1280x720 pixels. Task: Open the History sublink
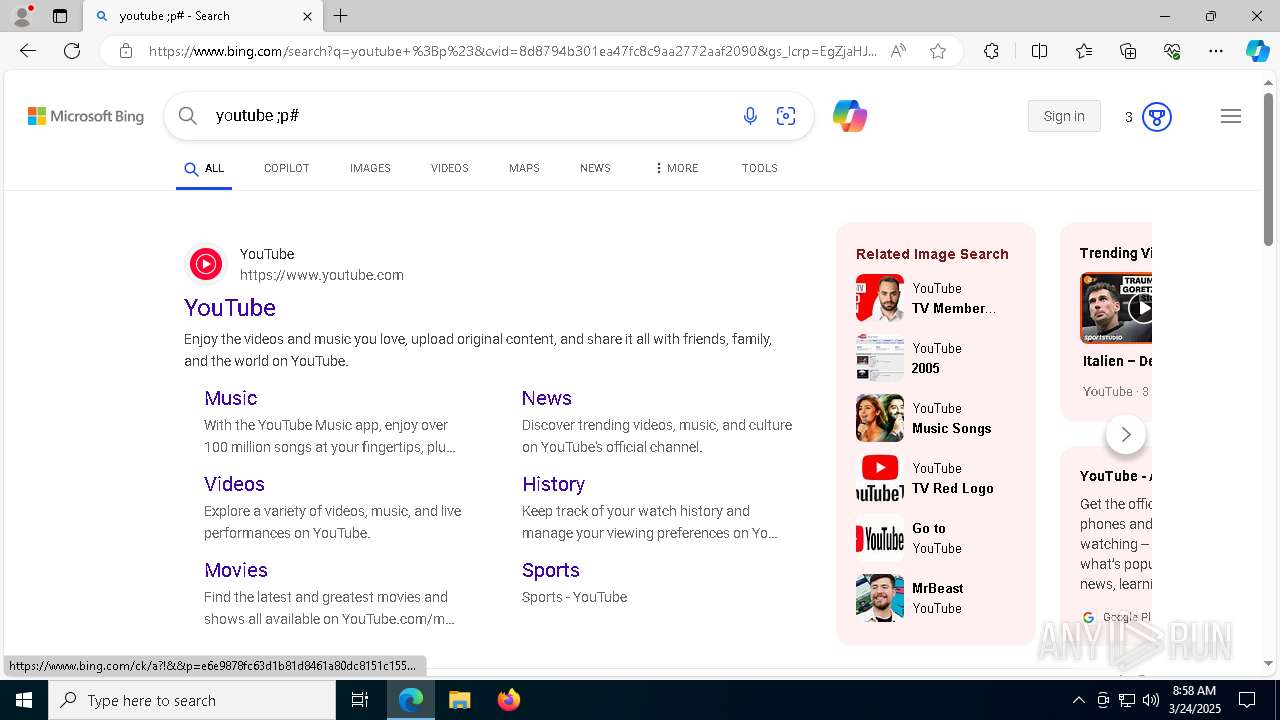(x=553, y=484)
